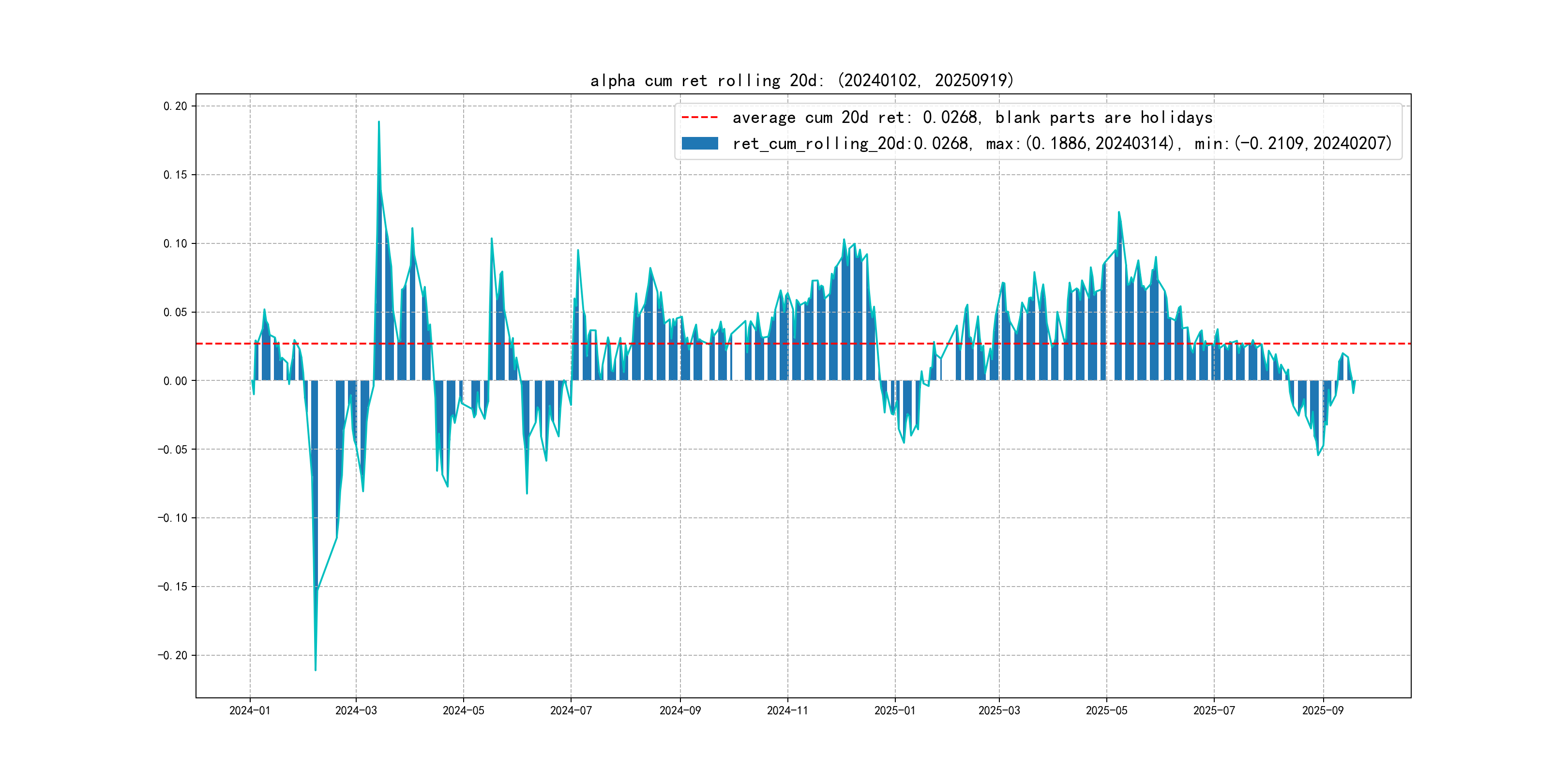1568x784 pixels.
Task: Click the 2024-01 x-axis tick label
Action: (x=250, y=710)
